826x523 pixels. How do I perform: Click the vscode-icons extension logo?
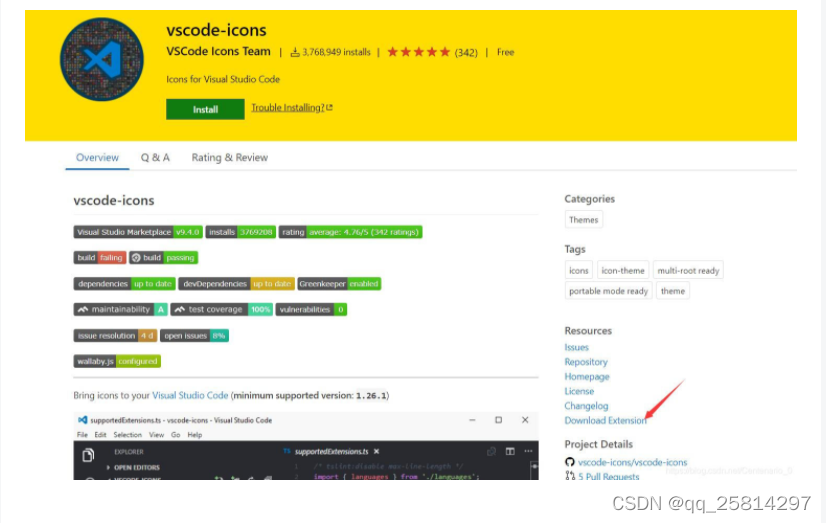(102, 60)
